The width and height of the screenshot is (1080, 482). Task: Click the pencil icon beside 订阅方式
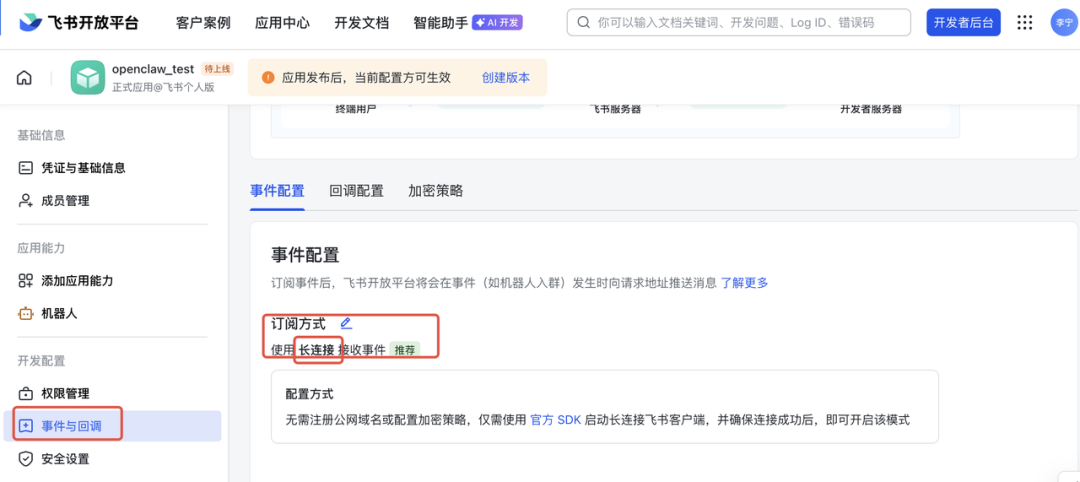(x=346, y=323)
